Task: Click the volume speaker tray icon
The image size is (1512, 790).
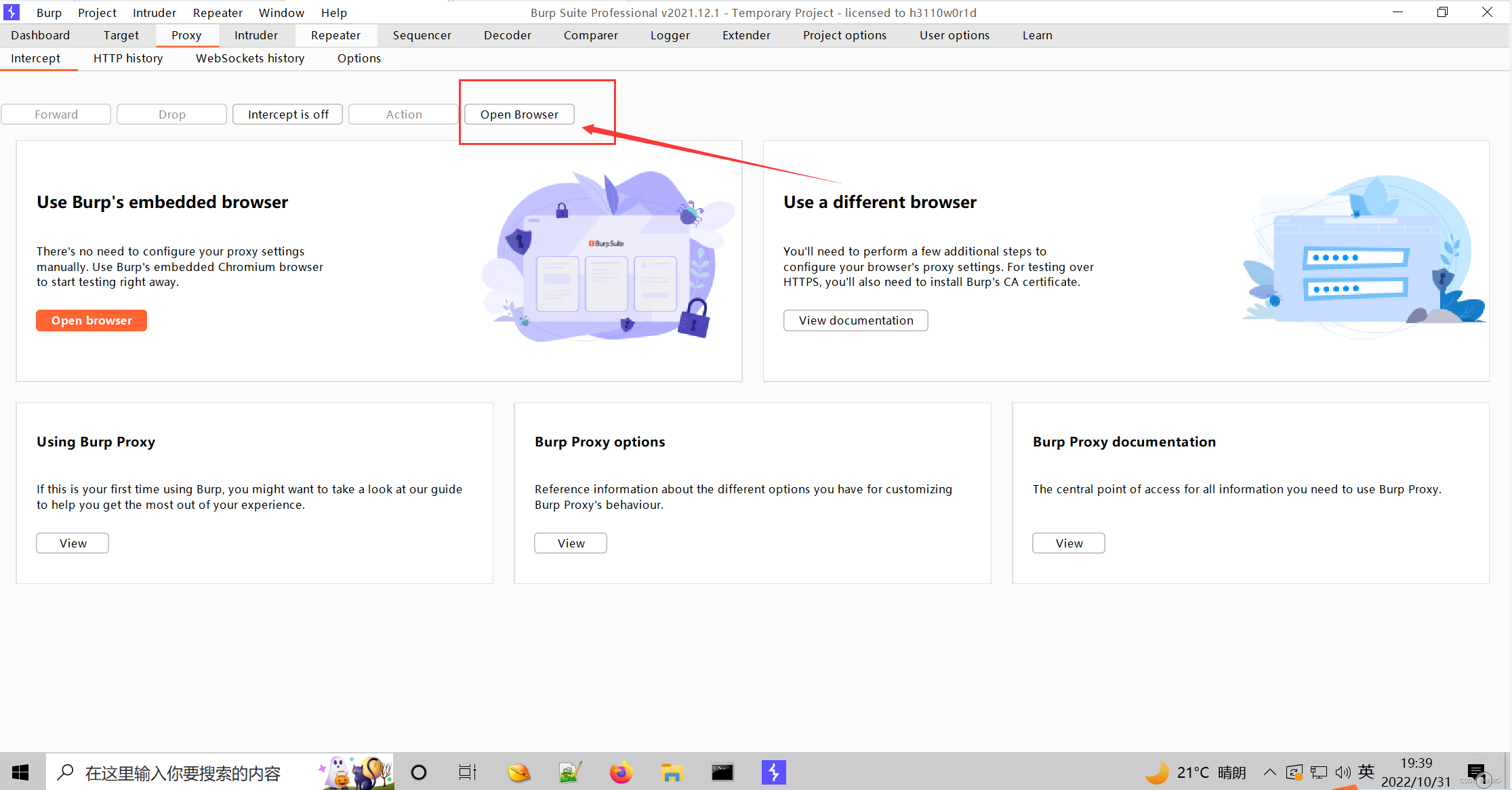Action: click(x=1343, y=772)
